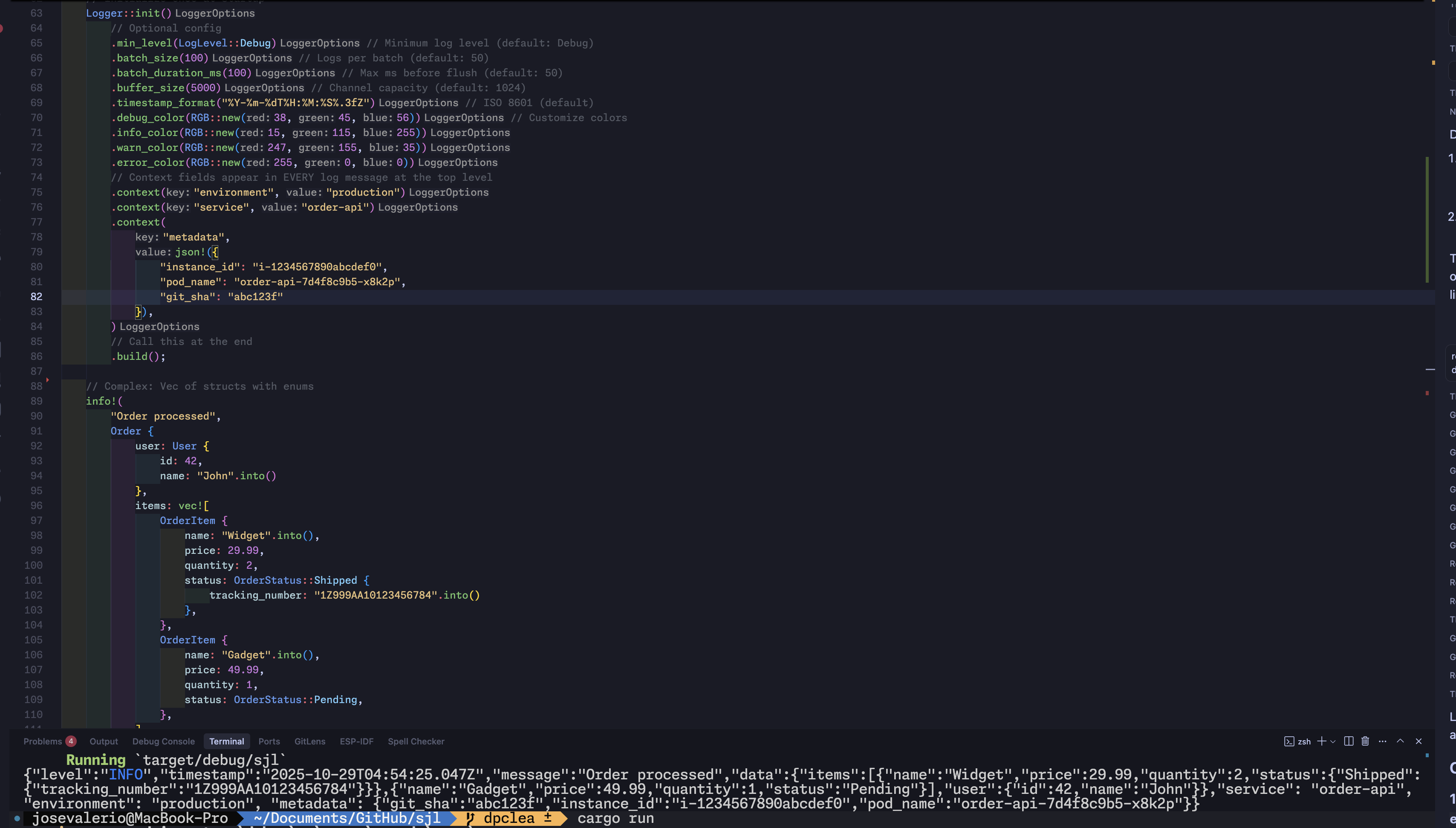Split the terminal using the split icon
Viewport: 1456px width, 828px height.
pyautogui.click(x=1349, y=741)
